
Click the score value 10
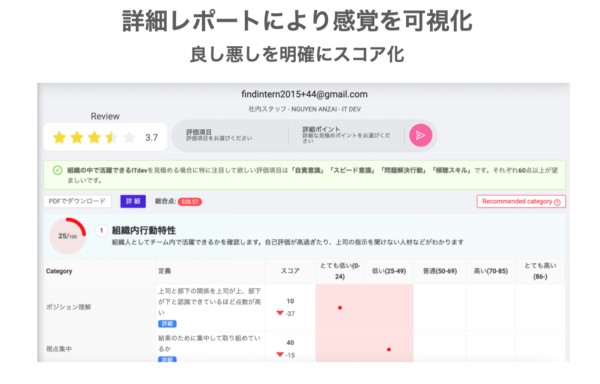click(x=290, y=301)
